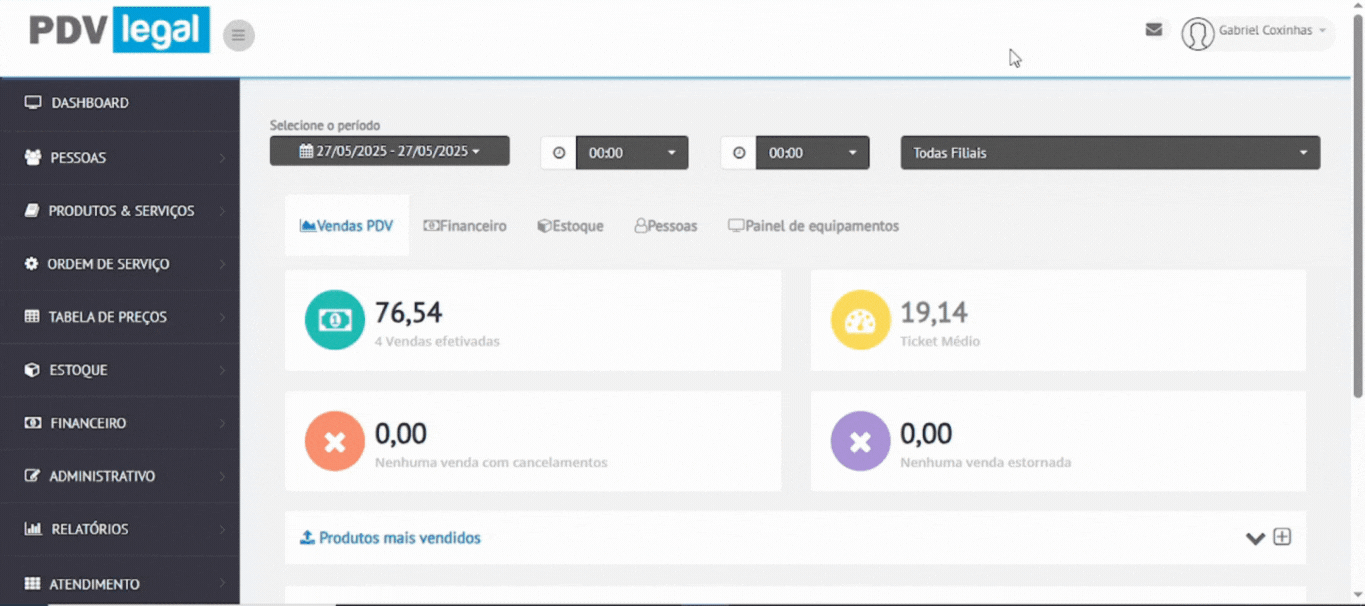This screenshot has height=606, width=1365.
Task: Open the start time 00:00 dropdown
Action: tap(632, 153)
